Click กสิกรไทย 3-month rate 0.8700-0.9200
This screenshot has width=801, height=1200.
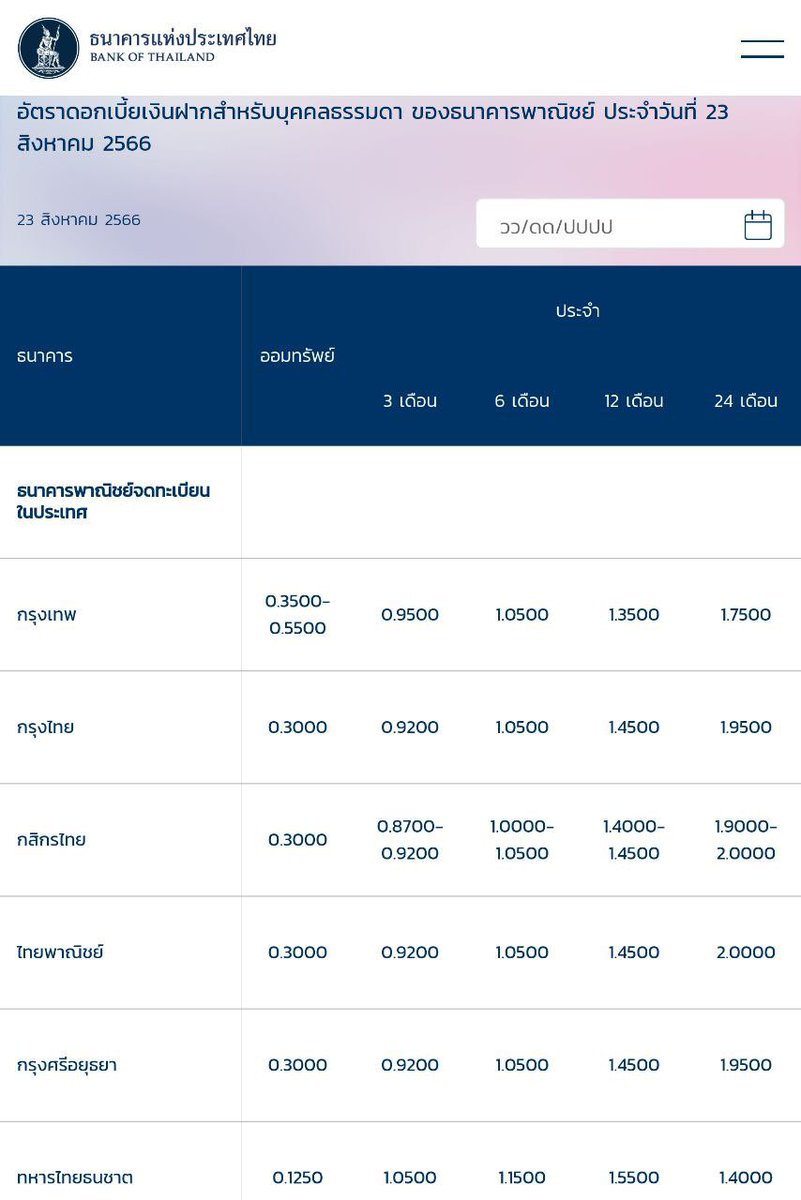click(x=410, y=840)
